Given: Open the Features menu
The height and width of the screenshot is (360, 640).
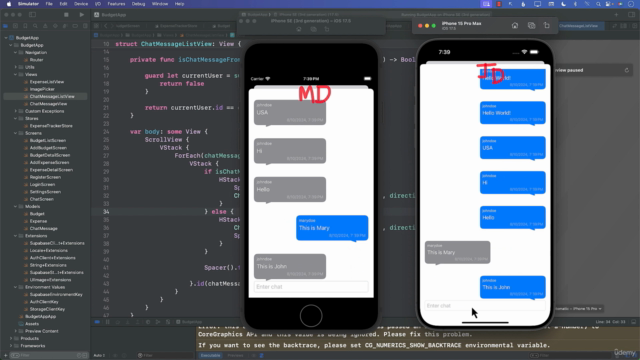Looking at the screenshot, I should pyautogui.click(x=116, y=4).
